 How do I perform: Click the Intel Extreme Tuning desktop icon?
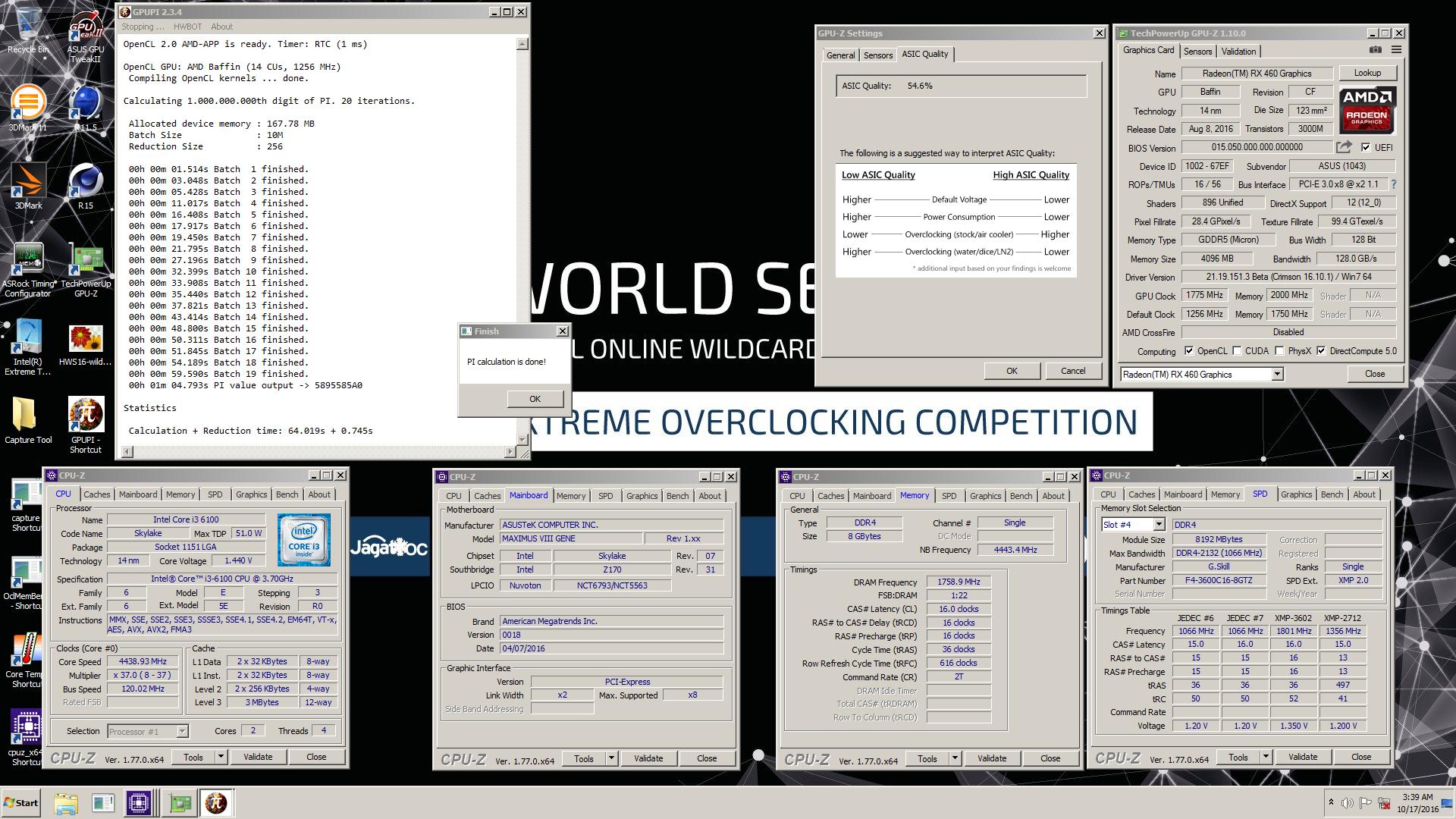28,347
